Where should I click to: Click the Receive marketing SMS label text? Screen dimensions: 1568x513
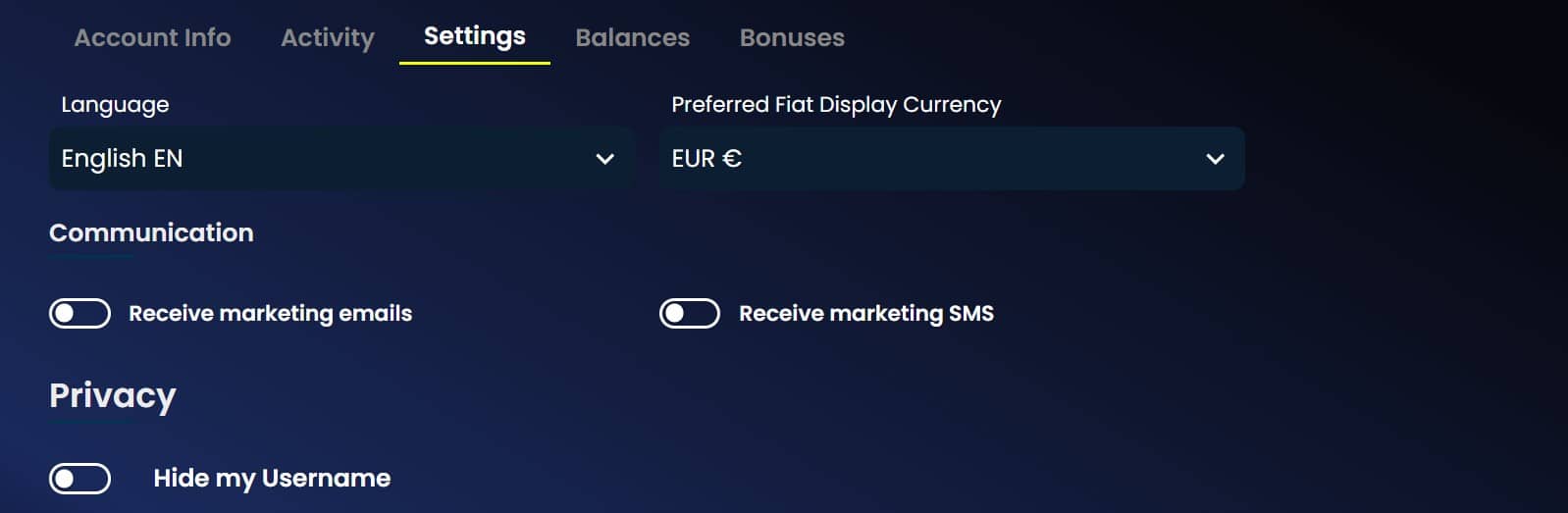click(866, 313)
